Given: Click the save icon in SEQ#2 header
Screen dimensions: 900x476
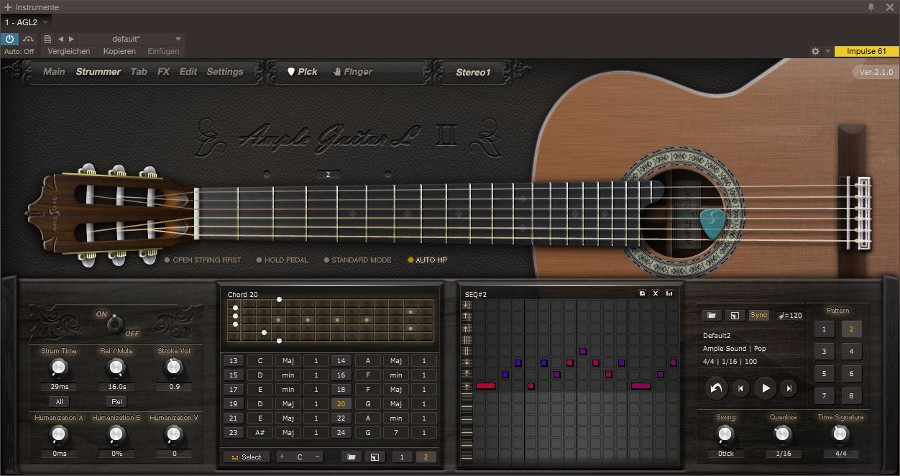Looking at the screenshot, I should coord(642,293).
